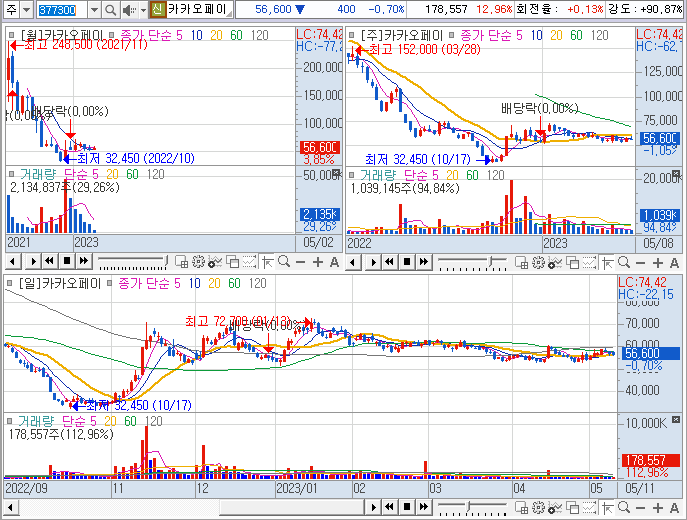
Task: Toggle square marker beside weekly 거래량 legend
Action: pos(351,175)
